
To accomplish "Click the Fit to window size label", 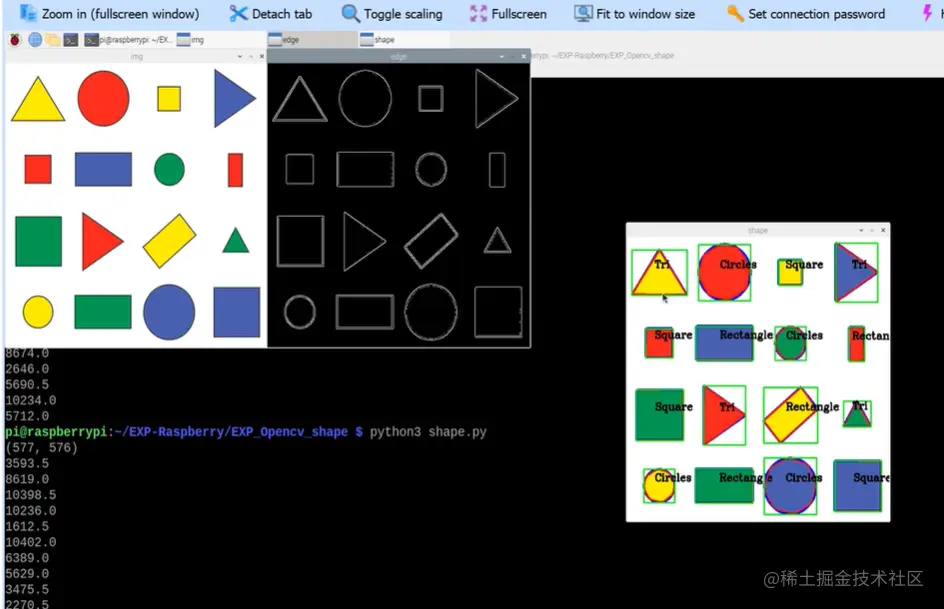I will tap(645, 14).
